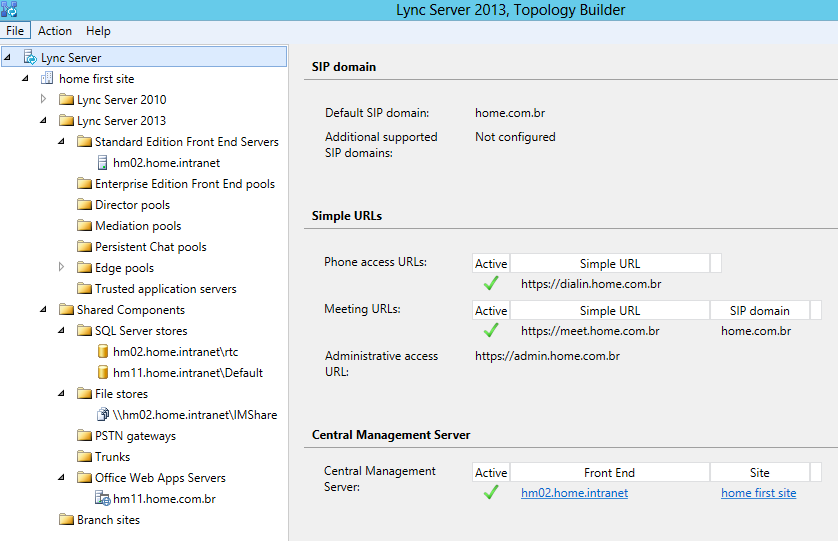Click the hm02.home.intranet\rtc SQL database icon
Viewport: 838px width, 541px height.
(102, 352)
